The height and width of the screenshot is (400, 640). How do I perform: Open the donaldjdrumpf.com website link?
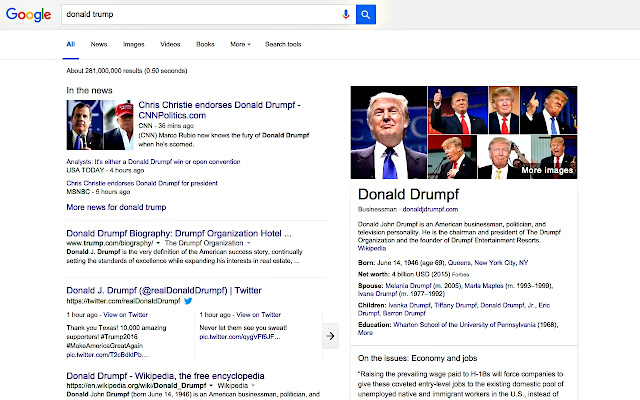430,209
